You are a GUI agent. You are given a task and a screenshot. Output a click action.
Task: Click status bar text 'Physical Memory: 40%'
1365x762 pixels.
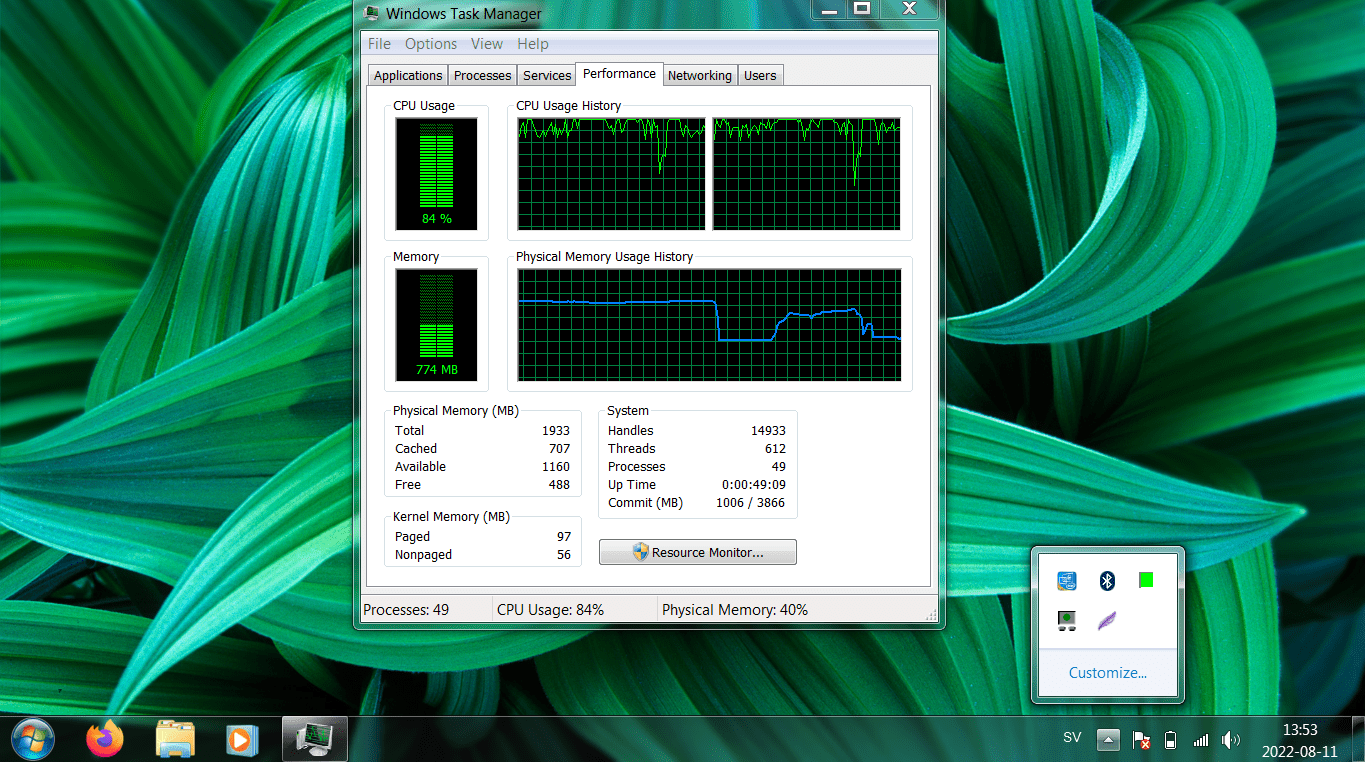pyautogui.click(x=735, y=610)
